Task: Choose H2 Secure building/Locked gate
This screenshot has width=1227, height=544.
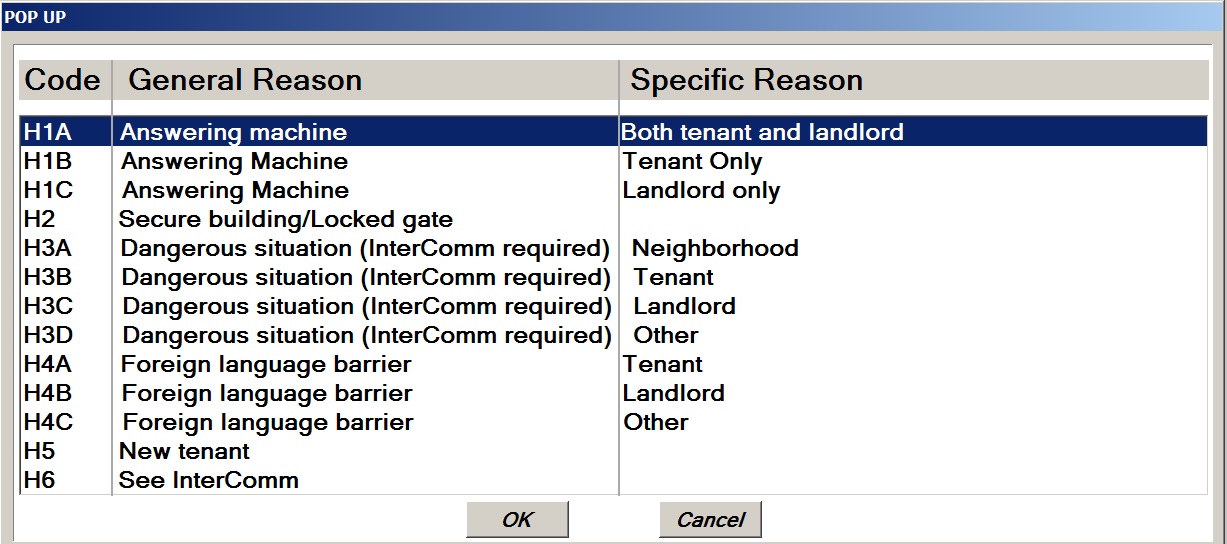Action: tap(285, 219)
